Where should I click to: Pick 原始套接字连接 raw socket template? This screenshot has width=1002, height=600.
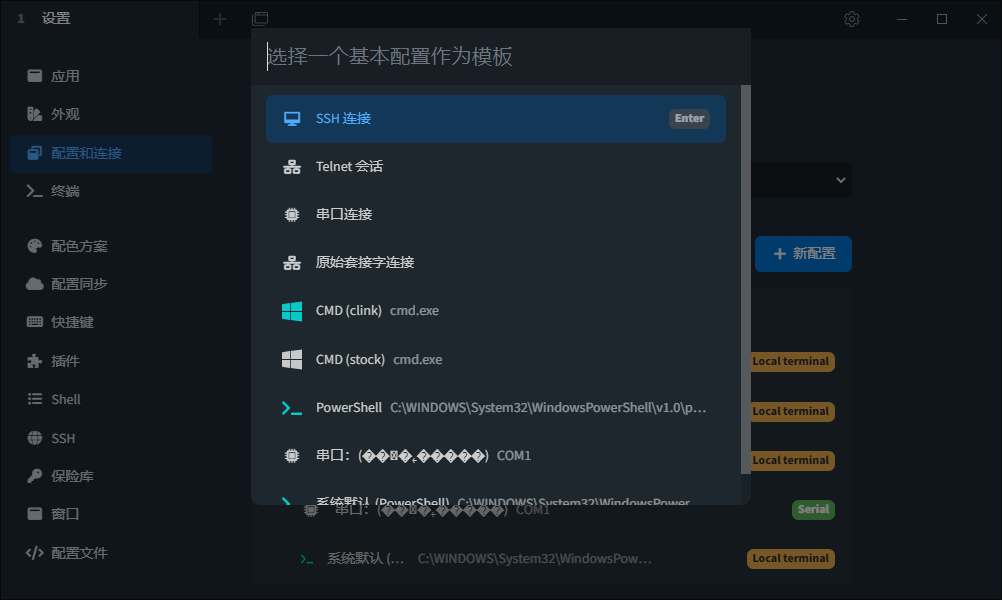pyautogui.click(x=495, y=263)
